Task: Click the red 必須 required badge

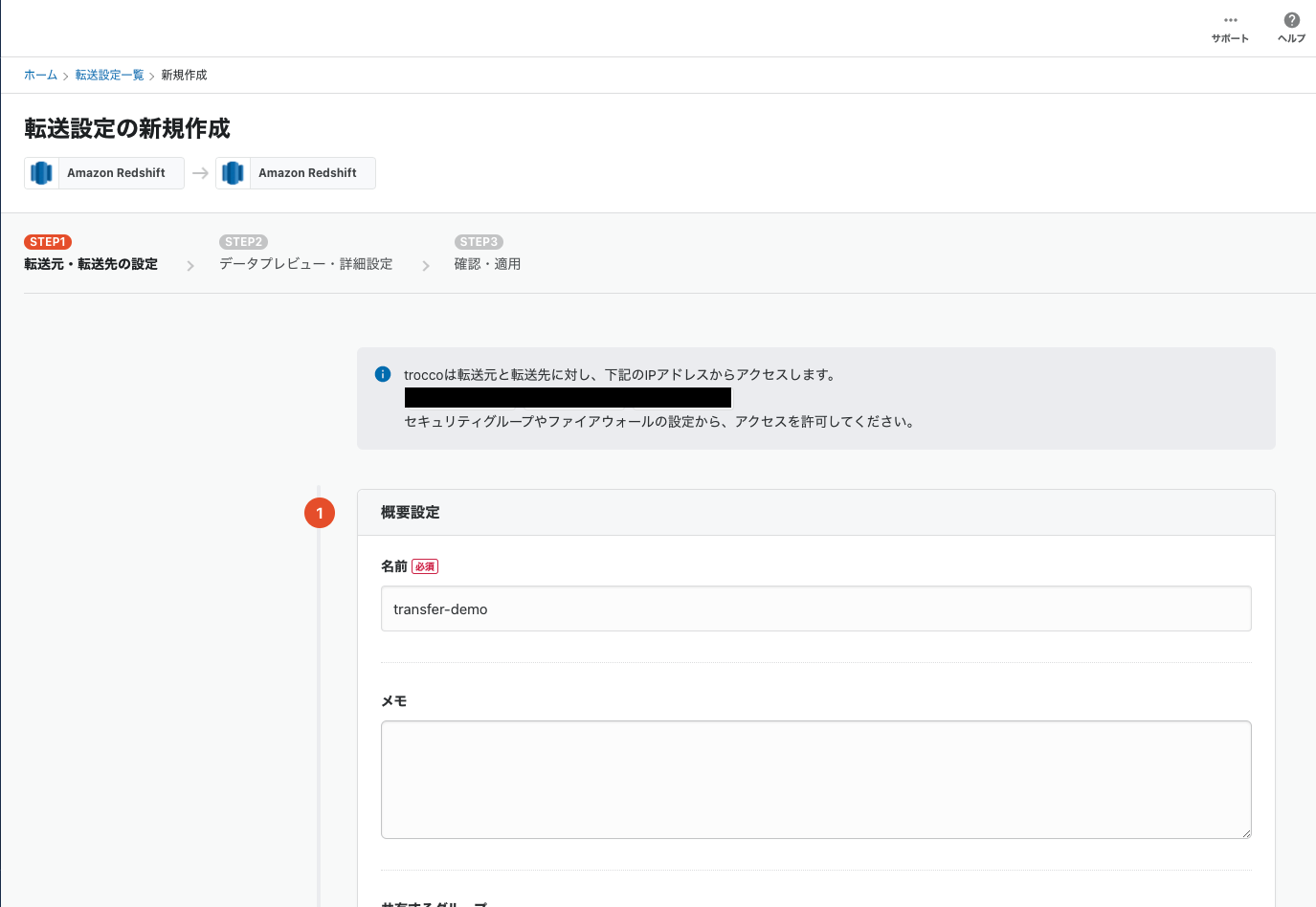Action: tap(424, 565)
